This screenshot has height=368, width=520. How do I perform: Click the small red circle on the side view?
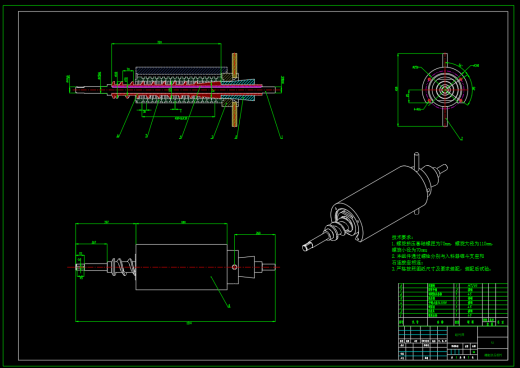pos(234,267)
